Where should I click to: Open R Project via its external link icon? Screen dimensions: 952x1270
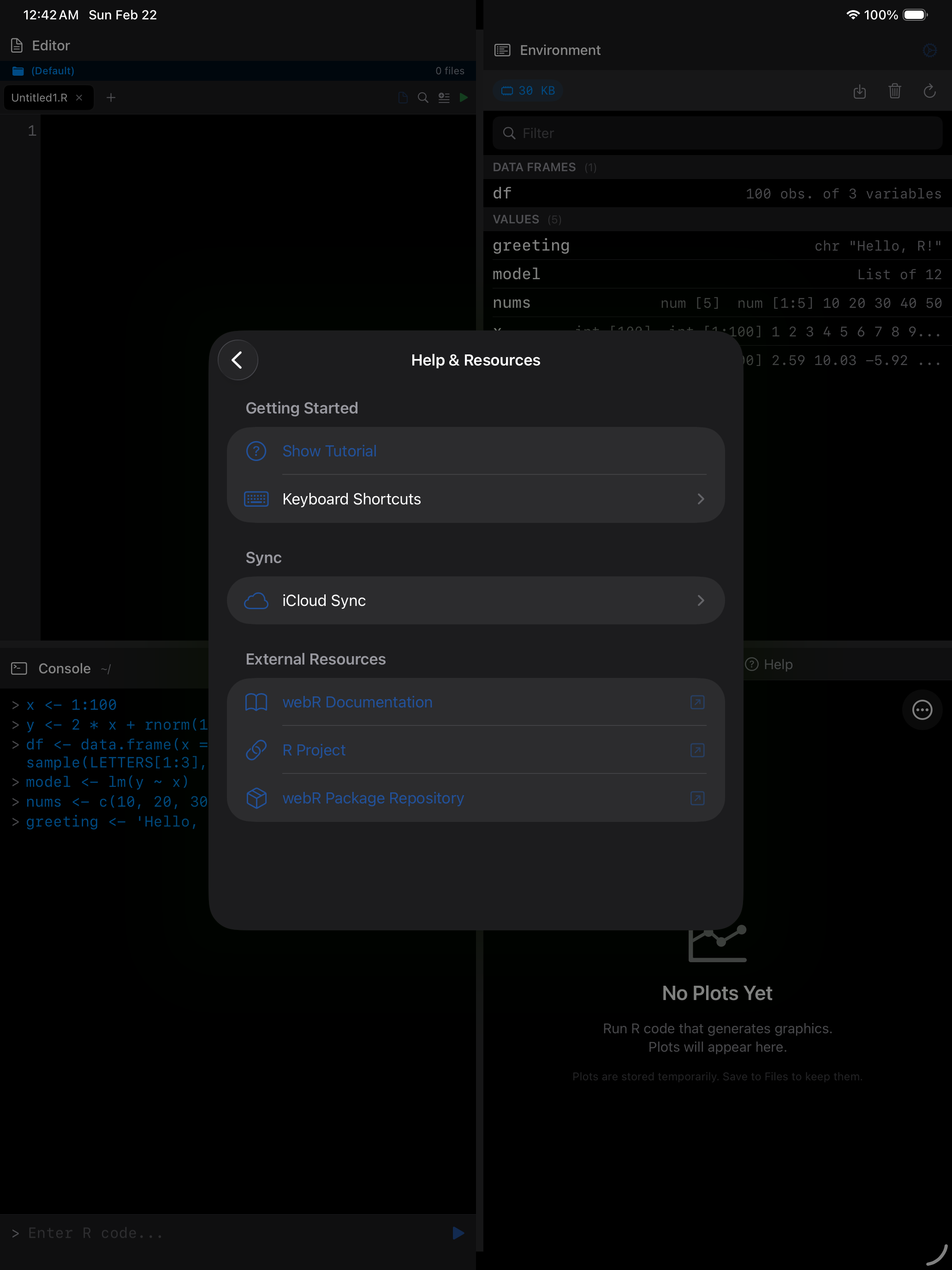click(696, 750)
